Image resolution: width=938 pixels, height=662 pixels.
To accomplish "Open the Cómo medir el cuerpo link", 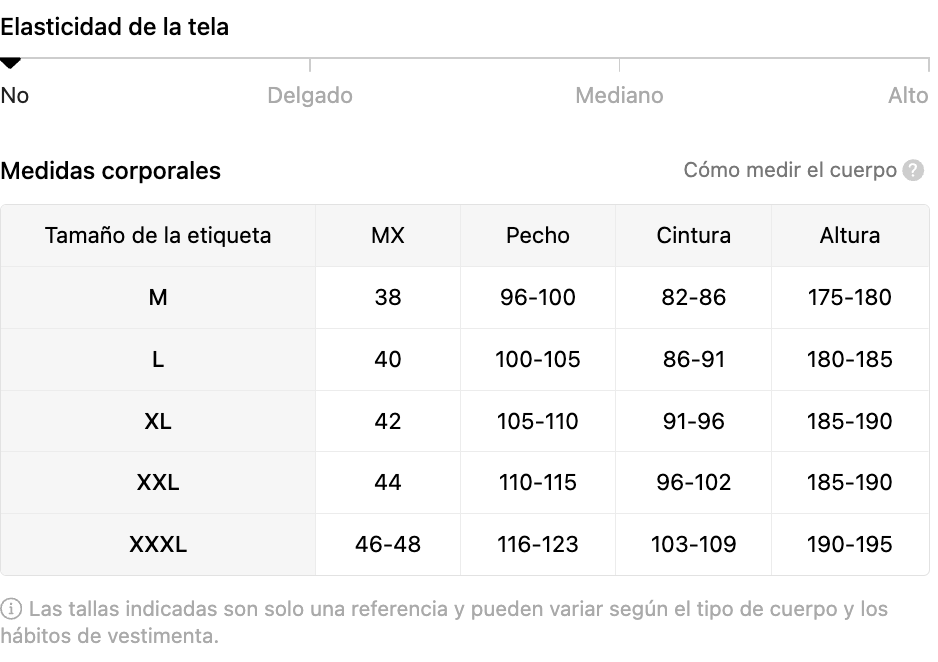I will point(790,170).
